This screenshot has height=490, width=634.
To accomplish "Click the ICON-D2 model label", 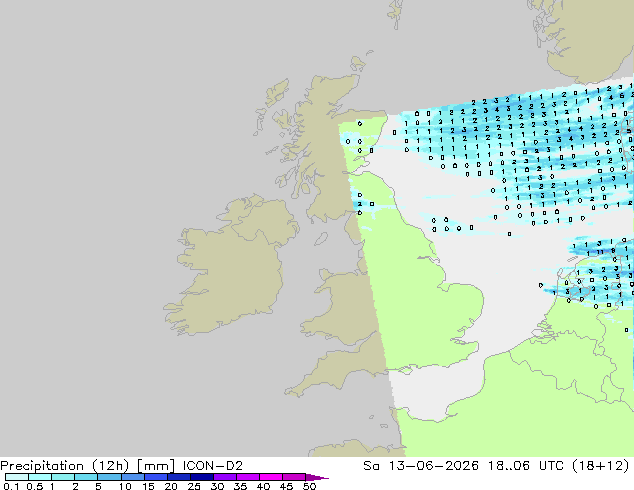I will pyautogui.click(x=212, y=466).
